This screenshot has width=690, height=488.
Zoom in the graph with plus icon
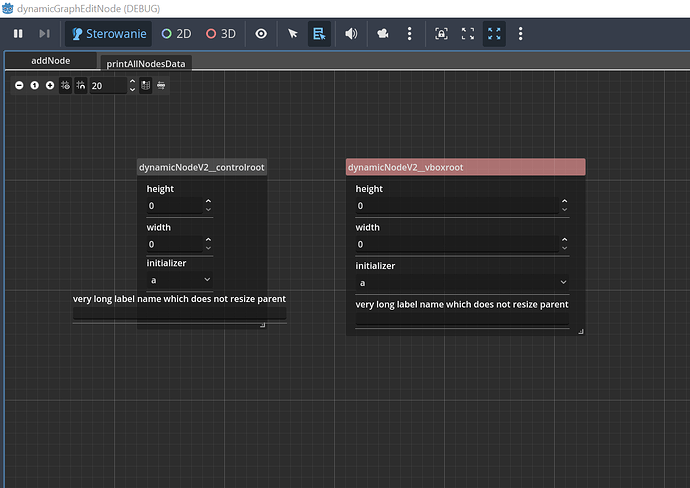coord(50,86)
